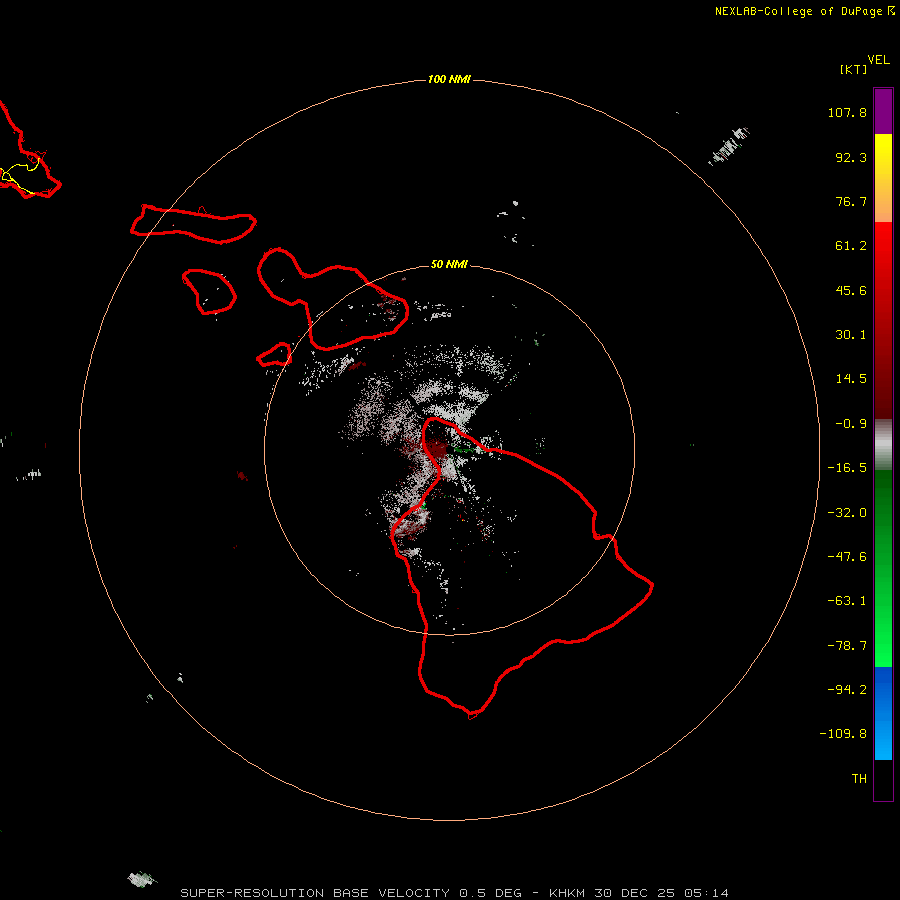Click the [KT] units label
Screen dimensions: 900x900
[853, 69]
